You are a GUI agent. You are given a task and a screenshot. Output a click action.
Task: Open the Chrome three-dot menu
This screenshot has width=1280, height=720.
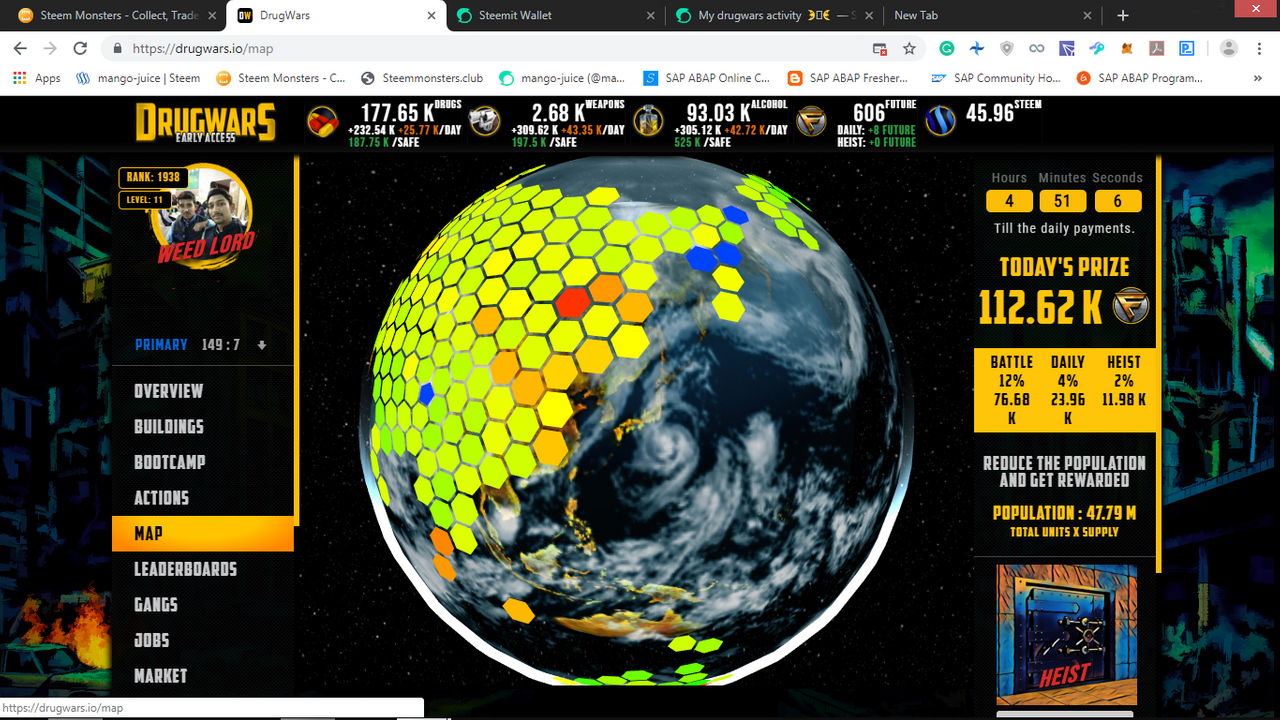pos(1259,48)
